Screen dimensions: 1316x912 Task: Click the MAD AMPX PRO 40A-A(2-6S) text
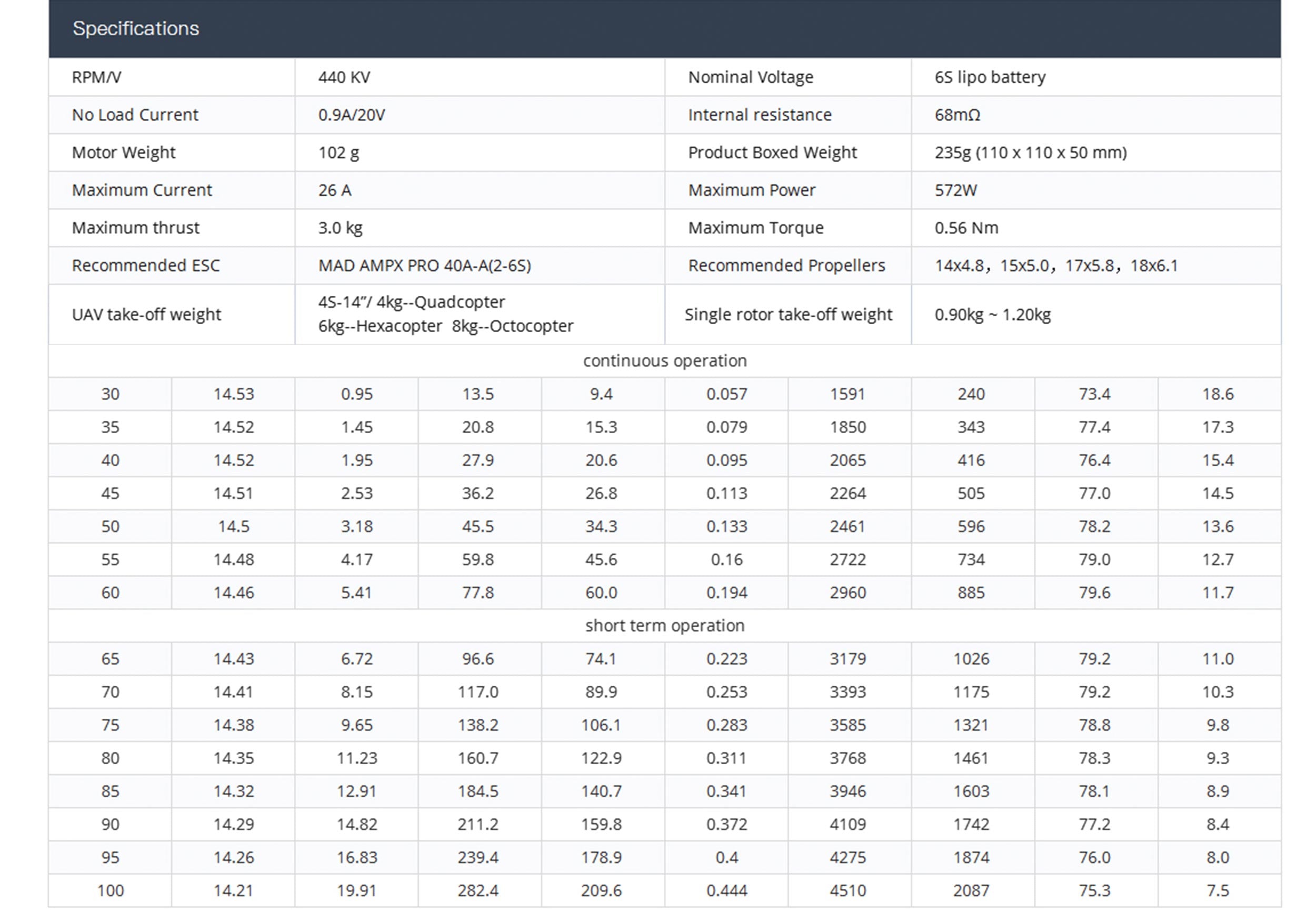pos(424,266)
